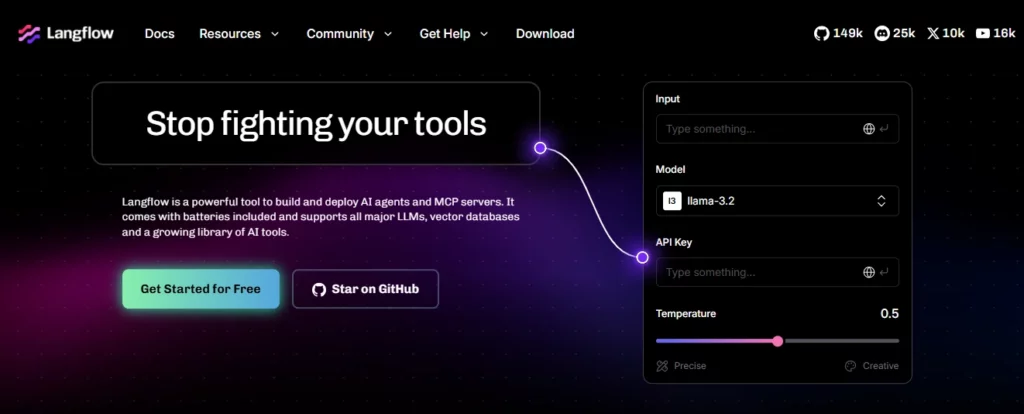Click the connector node beside API Key
Screen dimensions: 1024x414
642,257
